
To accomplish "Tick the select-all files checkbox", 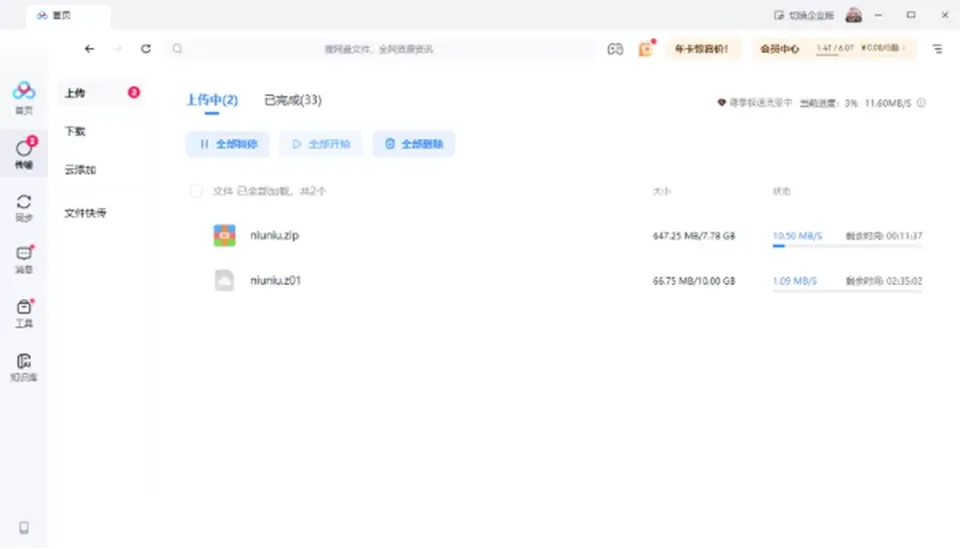I will point(196,191).
